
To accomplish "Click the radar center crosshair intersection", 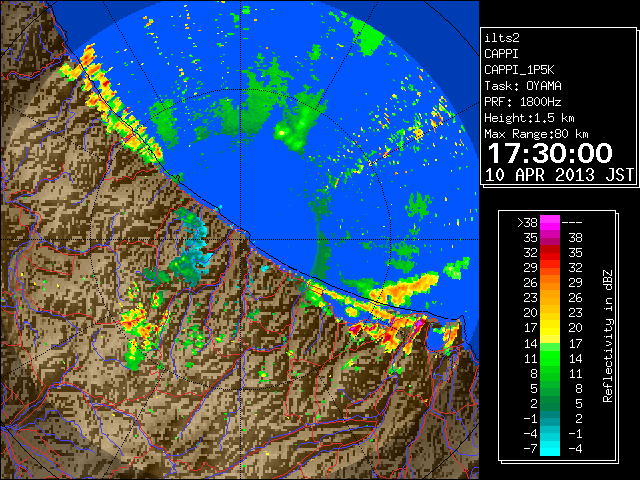I will [241, 240].
